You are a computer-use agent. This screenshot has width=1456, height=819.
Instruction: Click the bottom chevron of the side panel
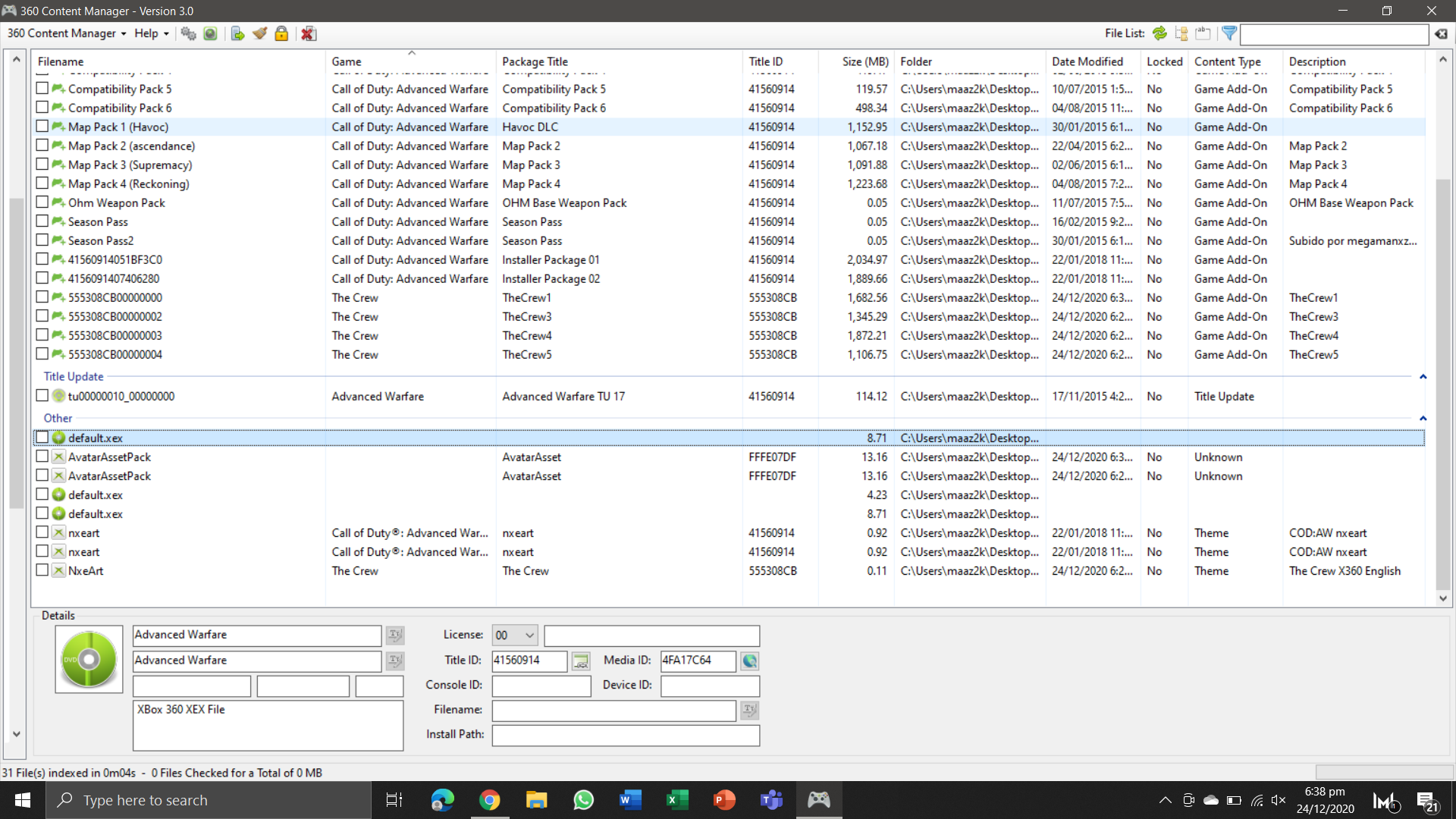(x=16, y=734)
